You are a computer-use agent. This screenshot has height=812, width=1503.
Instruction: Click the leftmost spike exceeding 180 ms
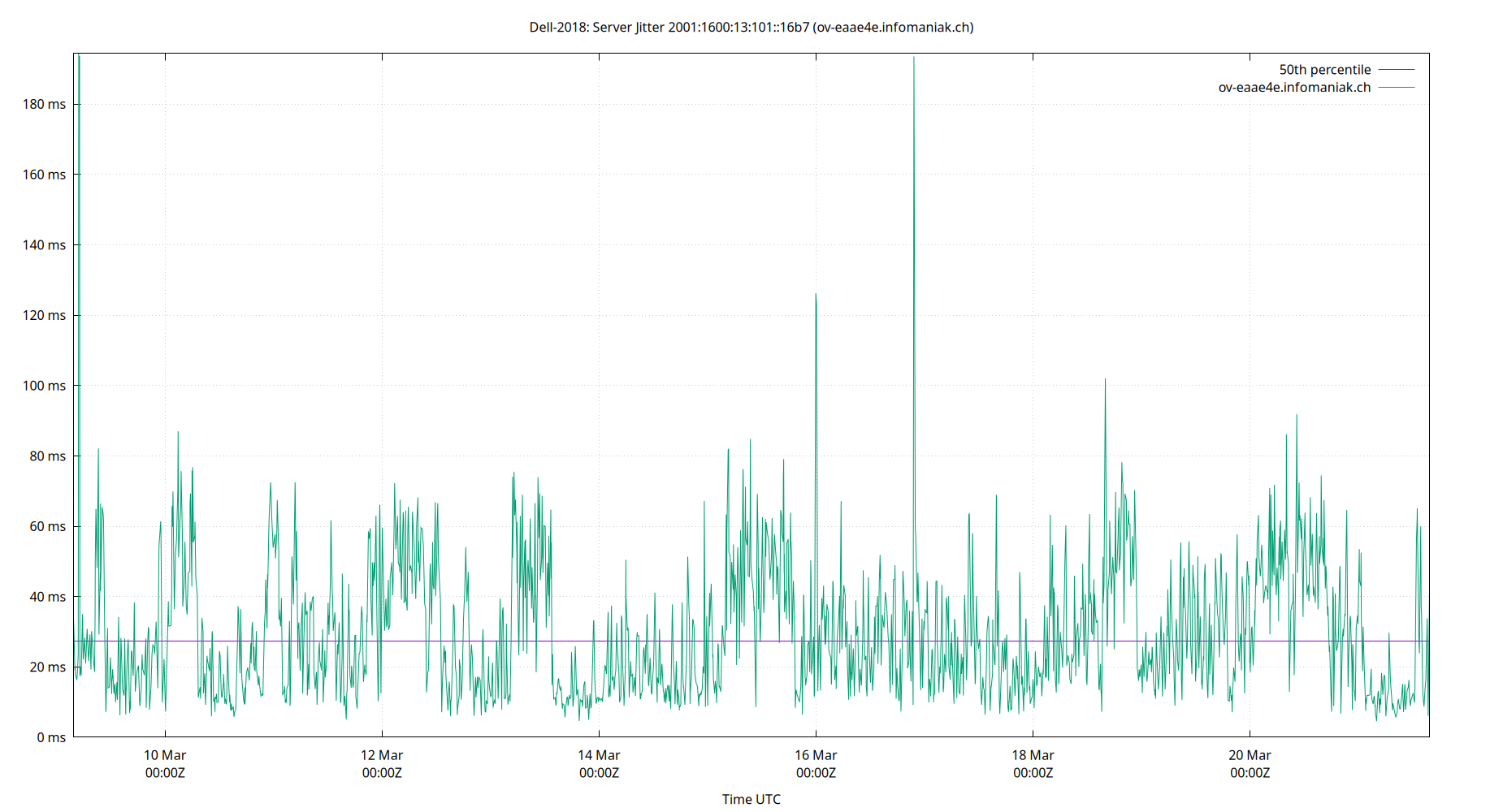[x=79, y=81]
